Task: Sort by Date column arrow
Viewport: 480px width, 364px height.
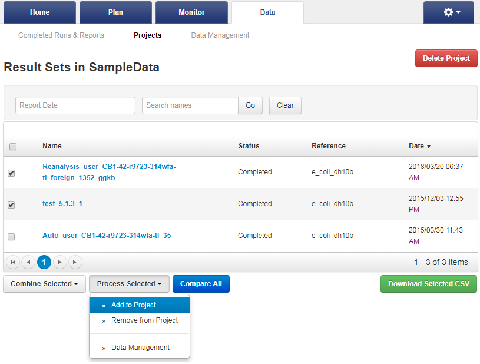Action: click(429, 146)
